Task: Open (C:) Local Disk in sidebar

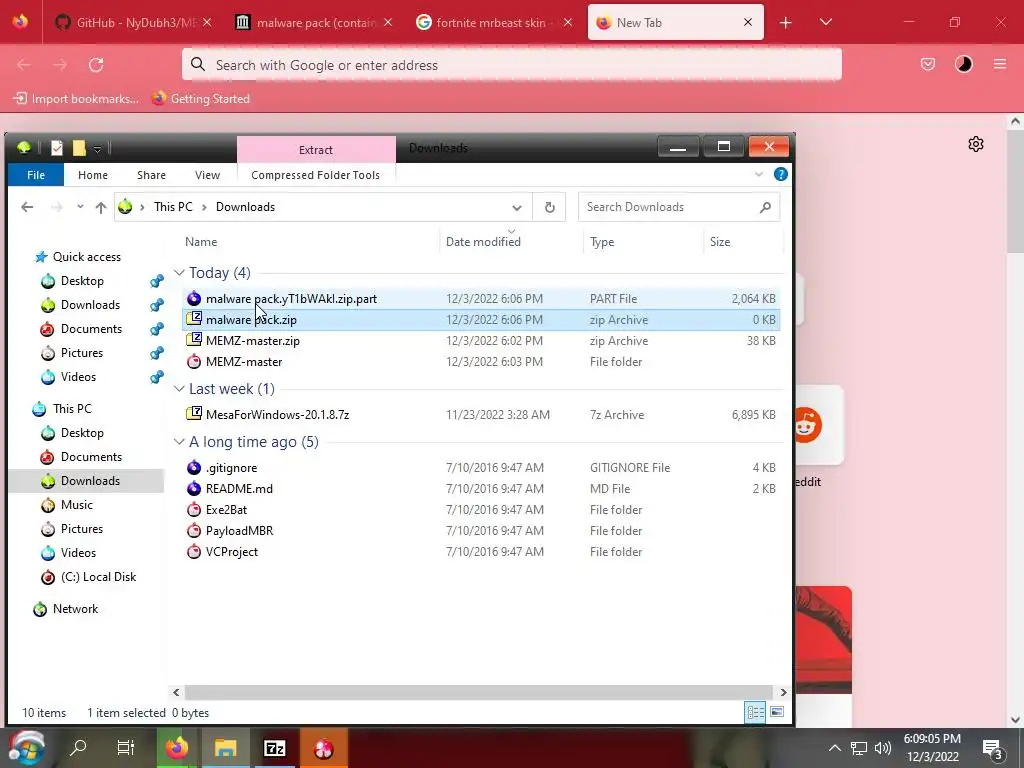Action: (98, 577)
